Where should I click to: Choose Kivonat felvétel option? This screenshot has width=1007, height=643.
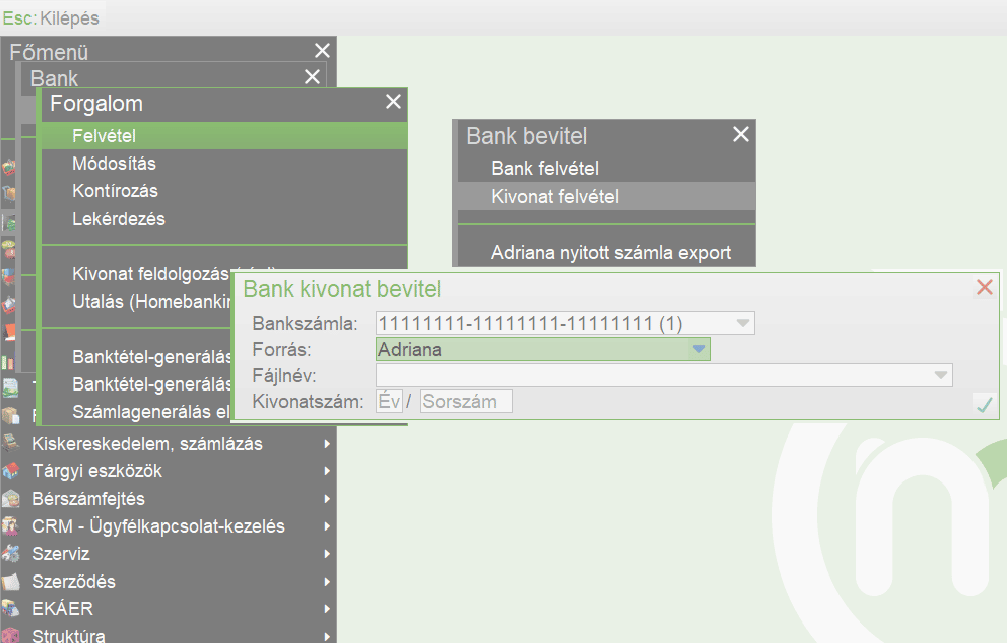606,196
